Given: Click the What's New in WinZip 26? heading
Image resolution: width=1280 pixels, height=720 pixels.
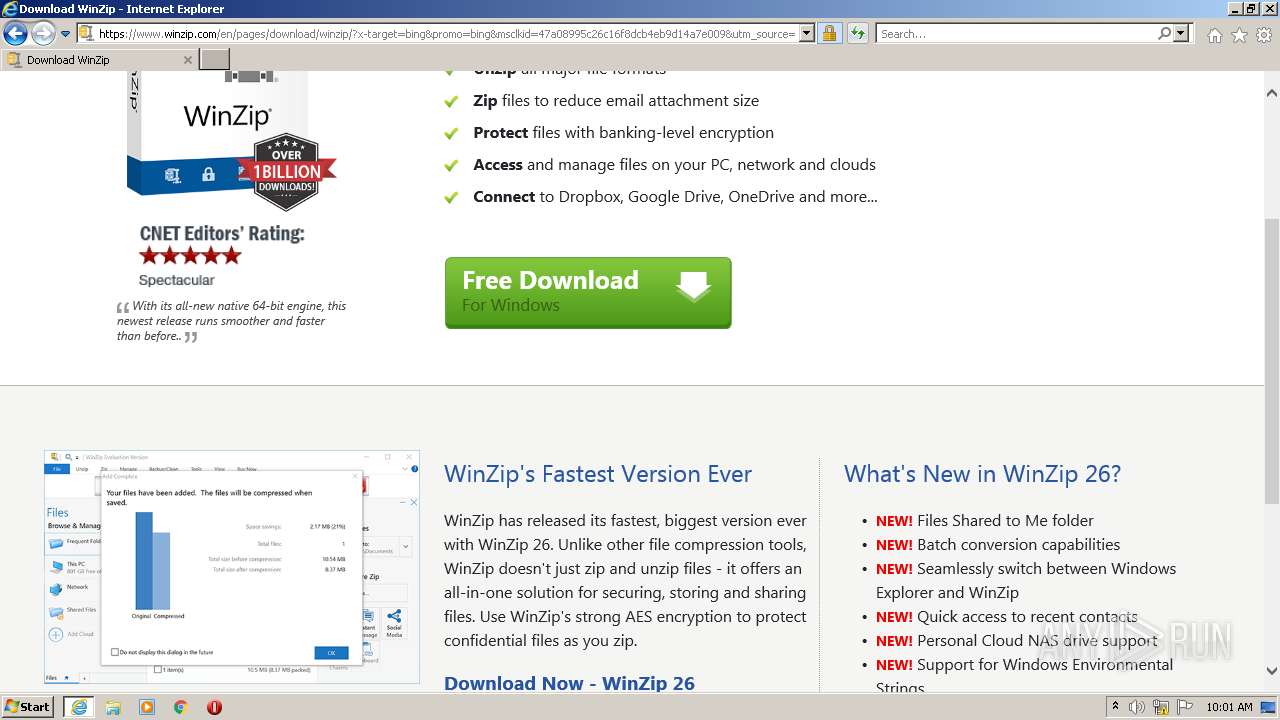Looking at the screenshot, I should (x=982, y=474).
